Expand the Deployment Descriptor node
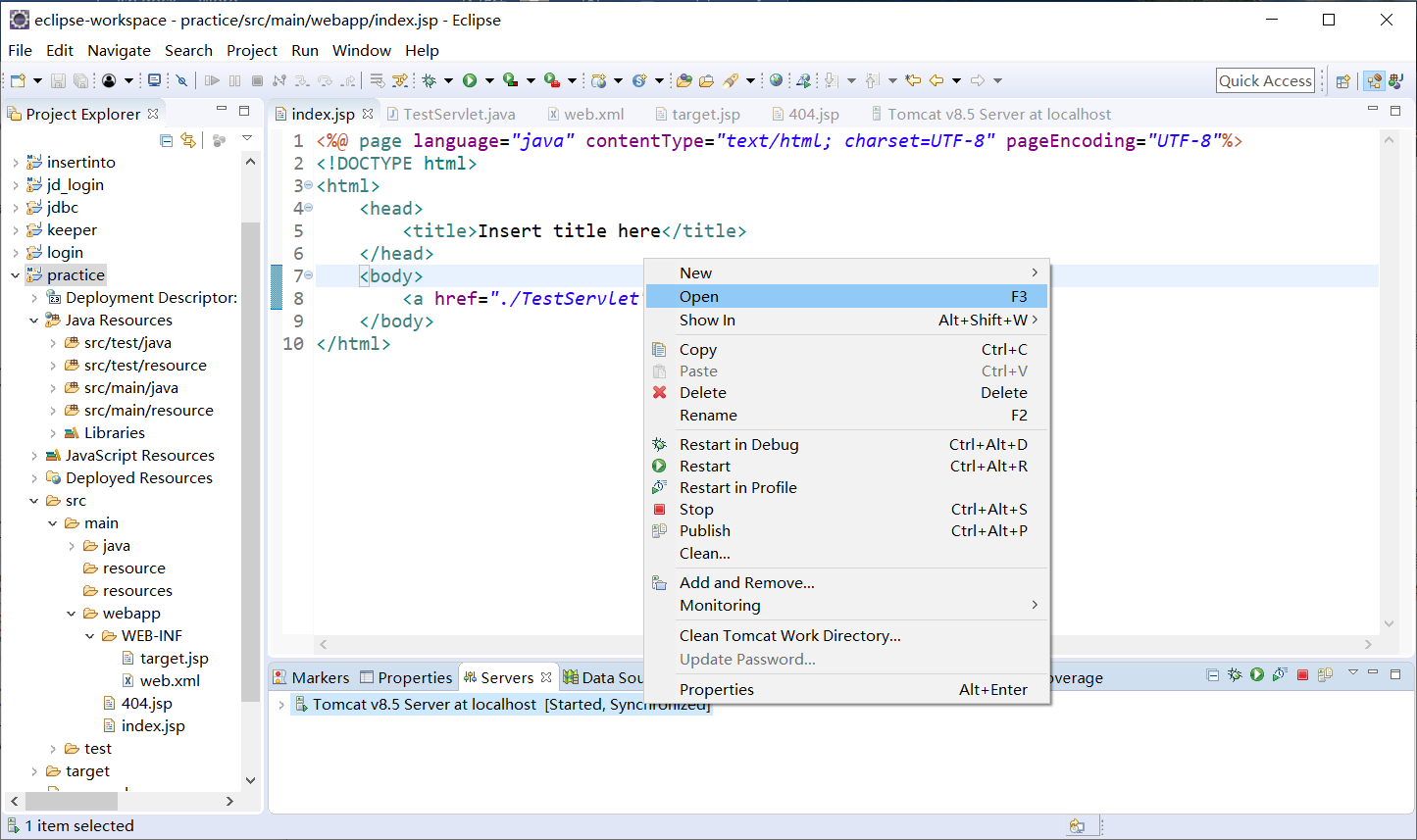Viewport: 1417px width, 840px height. coord(33,298)
